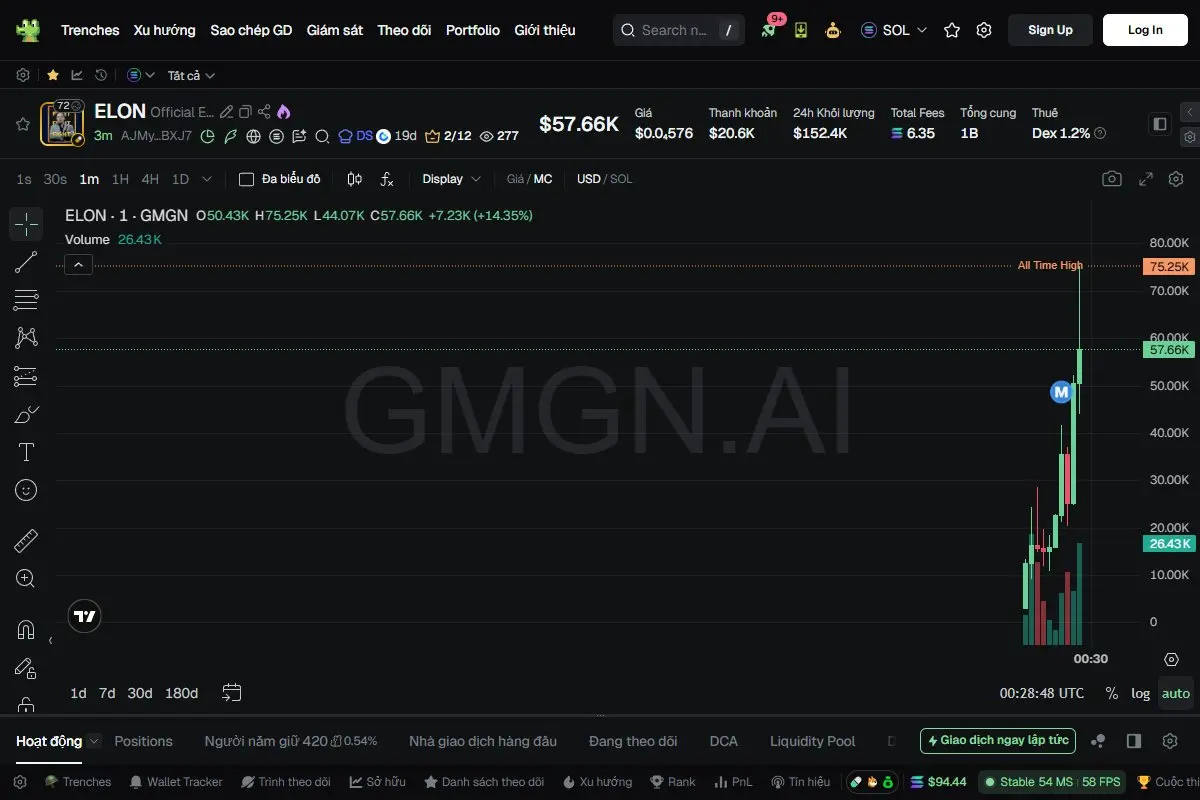
Task: Open the Trenches menu
Action: point(90,30)
